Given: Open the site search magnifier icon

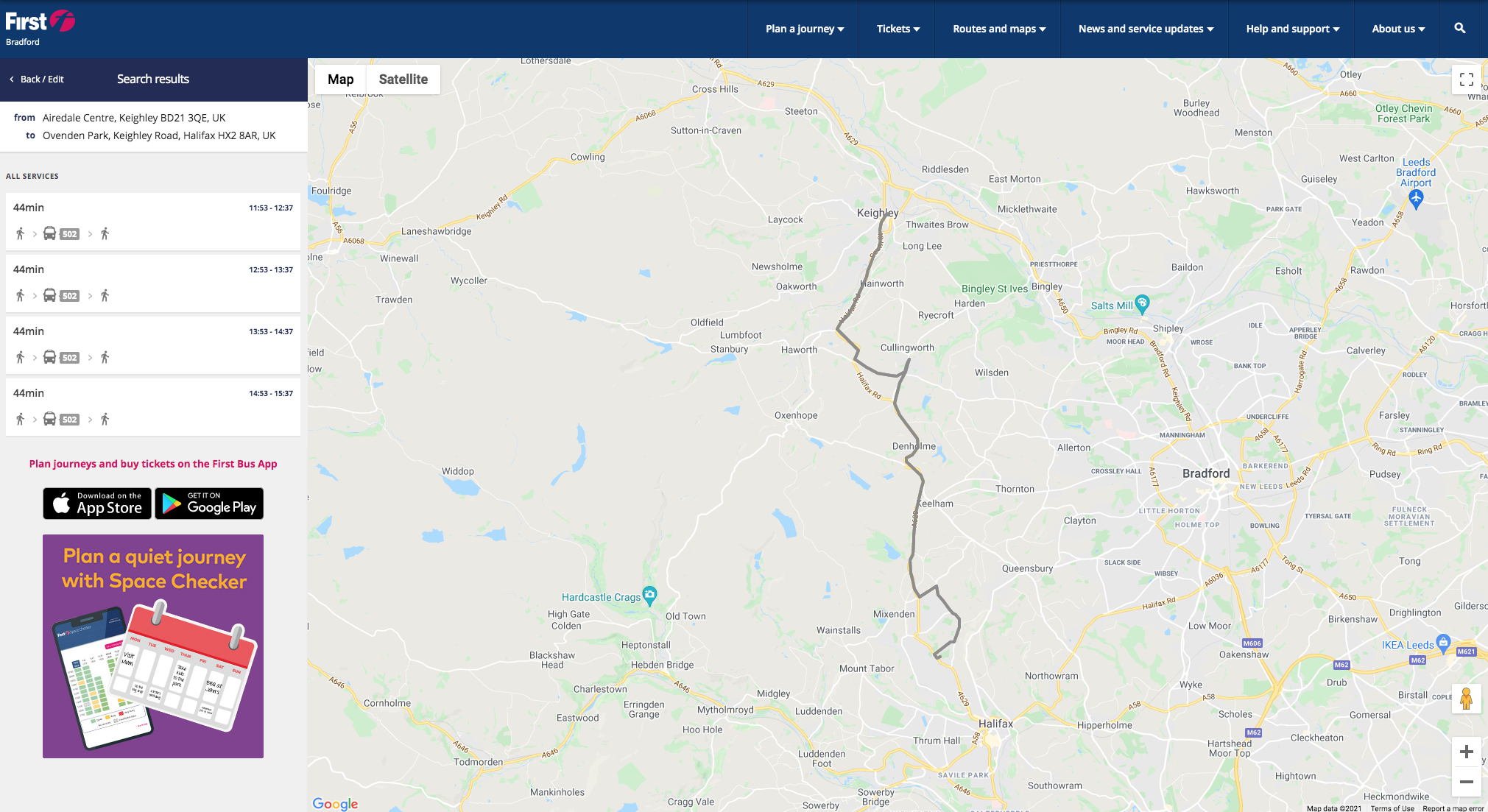Looking at the screenshot, I should [1460, 29].
